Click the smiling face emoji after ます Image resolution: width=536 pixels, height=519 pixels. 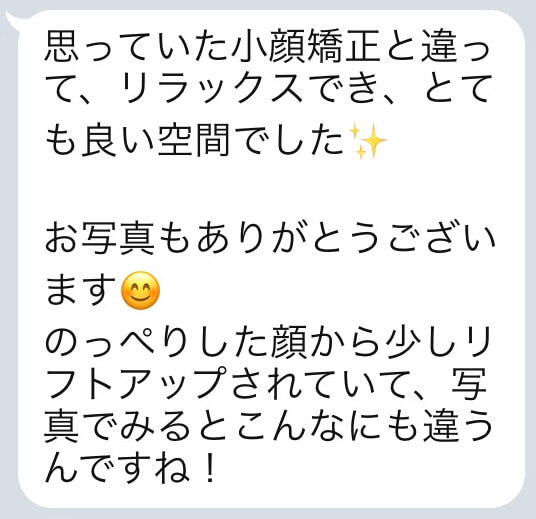click(140, 290)
